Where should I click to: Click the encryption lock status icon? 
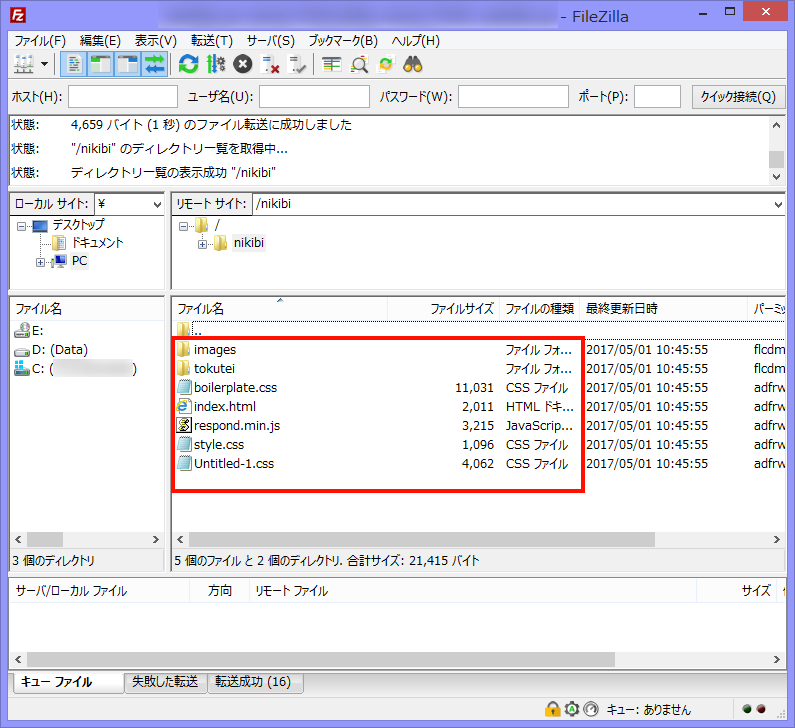pos(552,709)
